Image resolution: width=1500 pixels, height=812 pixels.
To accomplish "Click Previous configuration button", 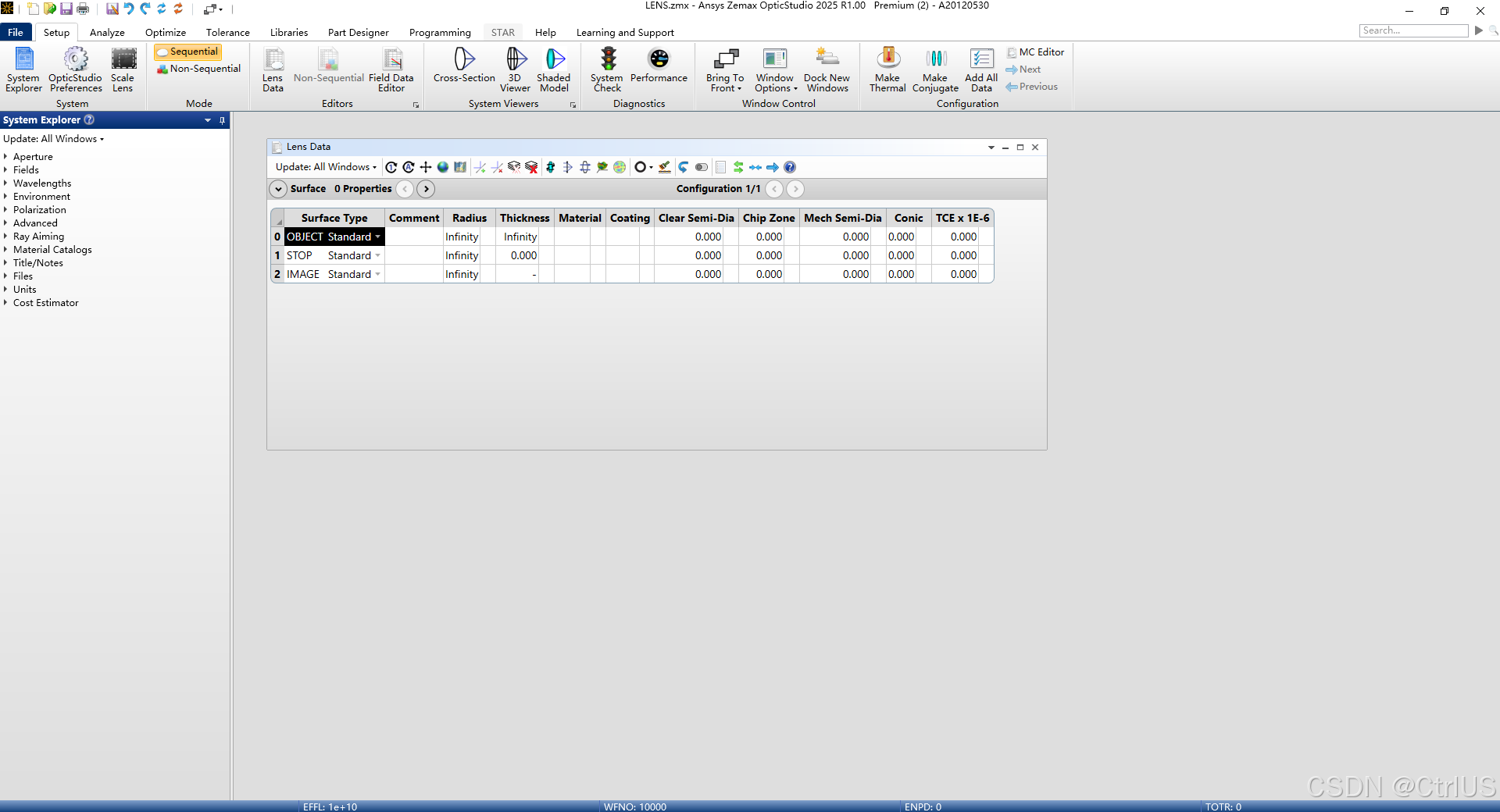I will click(x=1032, y=87).
